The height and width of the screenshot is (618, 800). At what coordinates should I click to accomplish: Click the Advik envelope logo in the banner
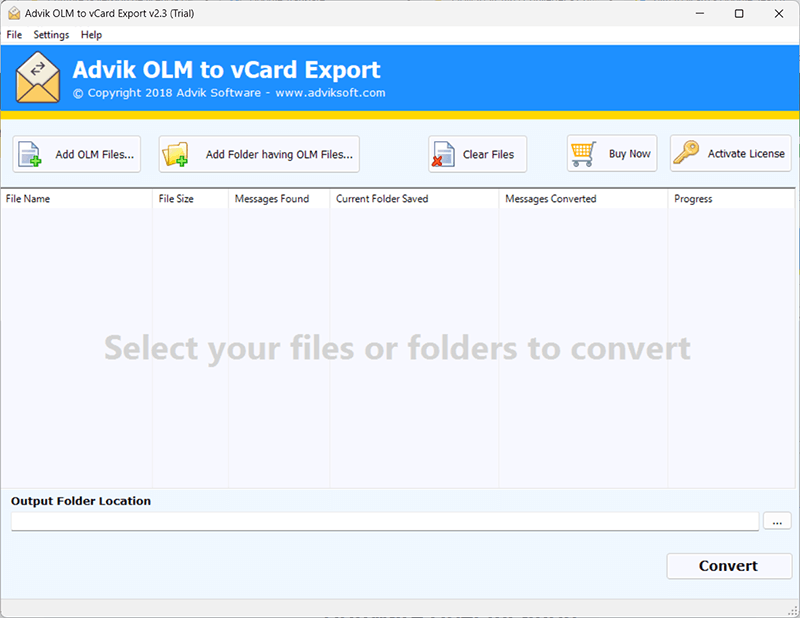click(x=38, y=77)
